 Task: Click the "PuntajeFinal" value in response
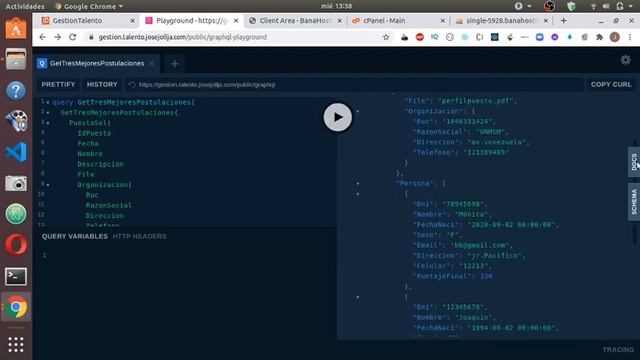tap(486, 276)
